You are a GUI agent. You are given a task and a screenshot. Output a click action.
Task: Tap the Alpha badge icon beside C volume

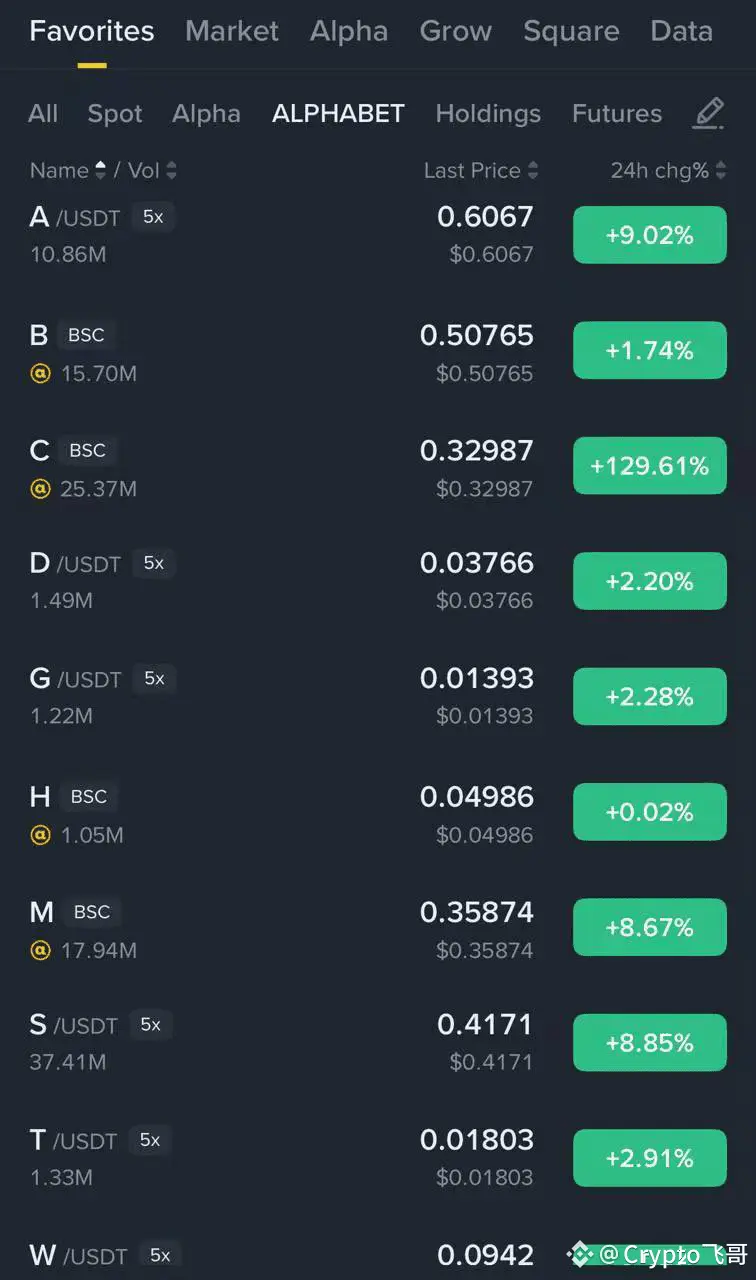pyautogui.click(x=40, y=489)
